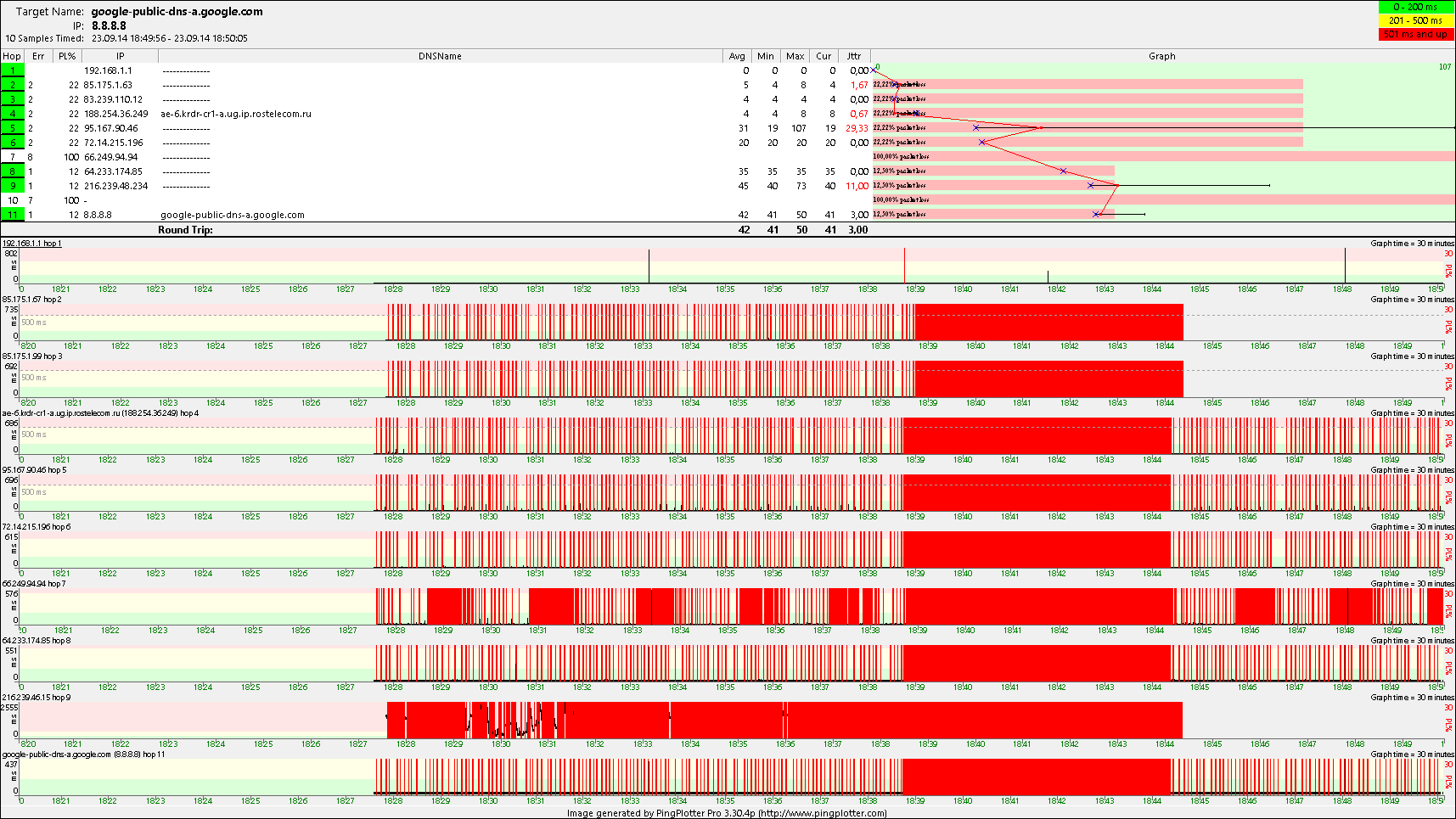Open the pingplotter.com link in footer
Viewport: 1456px width, 819px height.
point(822,813)
